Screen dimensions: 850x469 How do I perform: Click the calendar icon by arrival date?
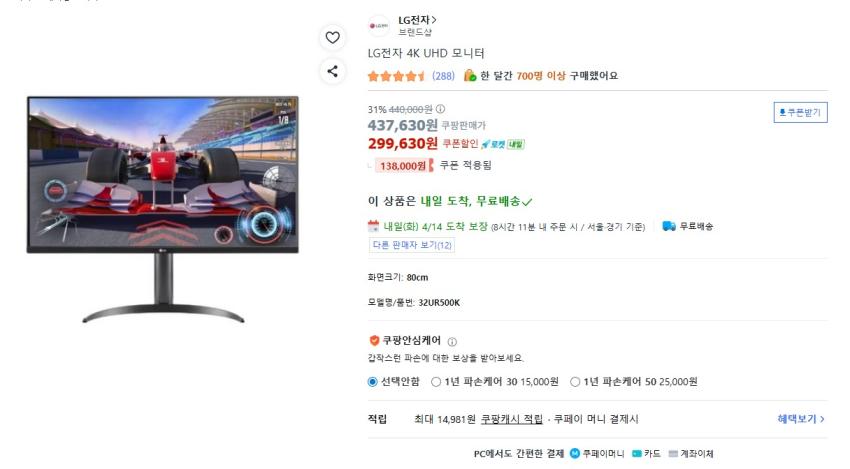click(373, 226)
